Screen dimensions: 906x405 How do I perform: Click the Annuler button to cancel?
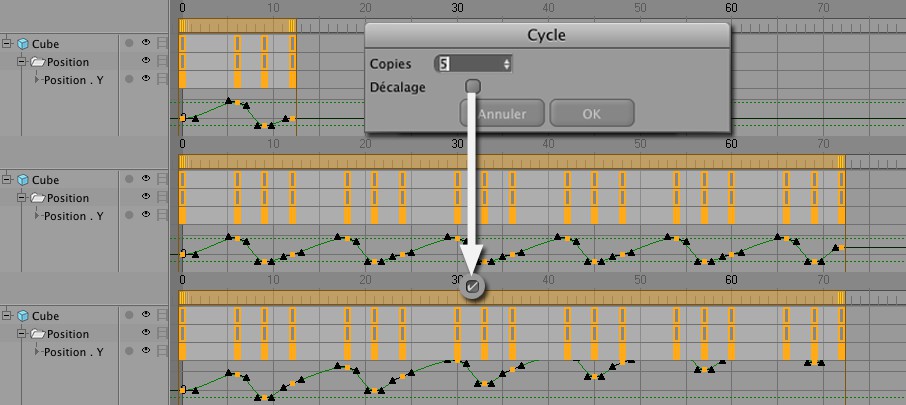coord(503,114)
